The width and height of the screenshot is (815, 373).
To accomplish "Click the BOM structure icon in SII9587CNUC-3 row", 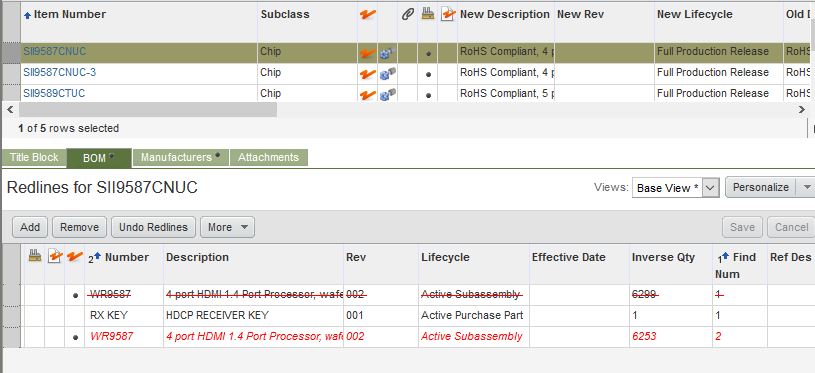I will 388,74.
